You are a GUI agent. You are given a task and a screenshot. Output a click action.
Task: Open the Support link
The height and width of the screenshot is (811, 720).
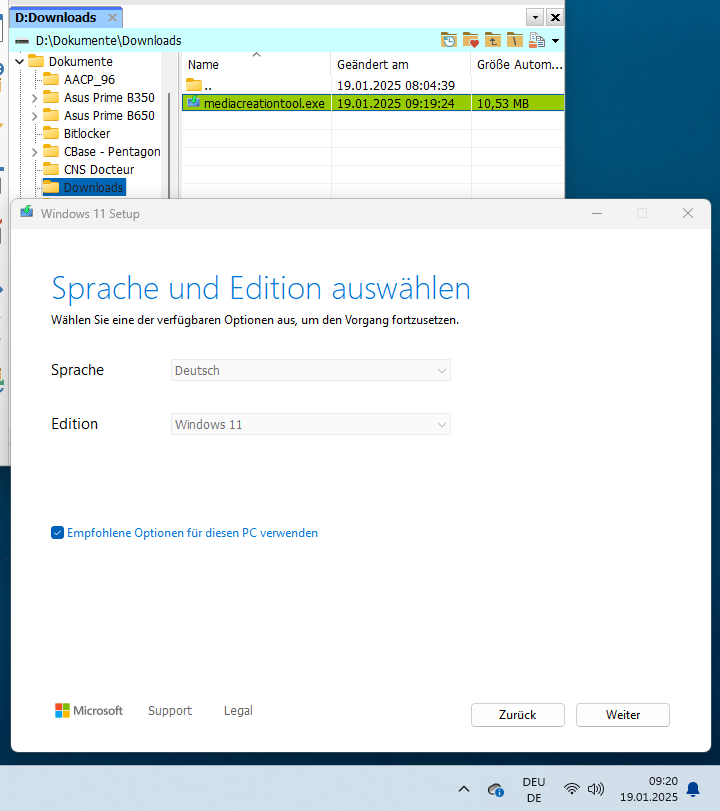[170, 711]
